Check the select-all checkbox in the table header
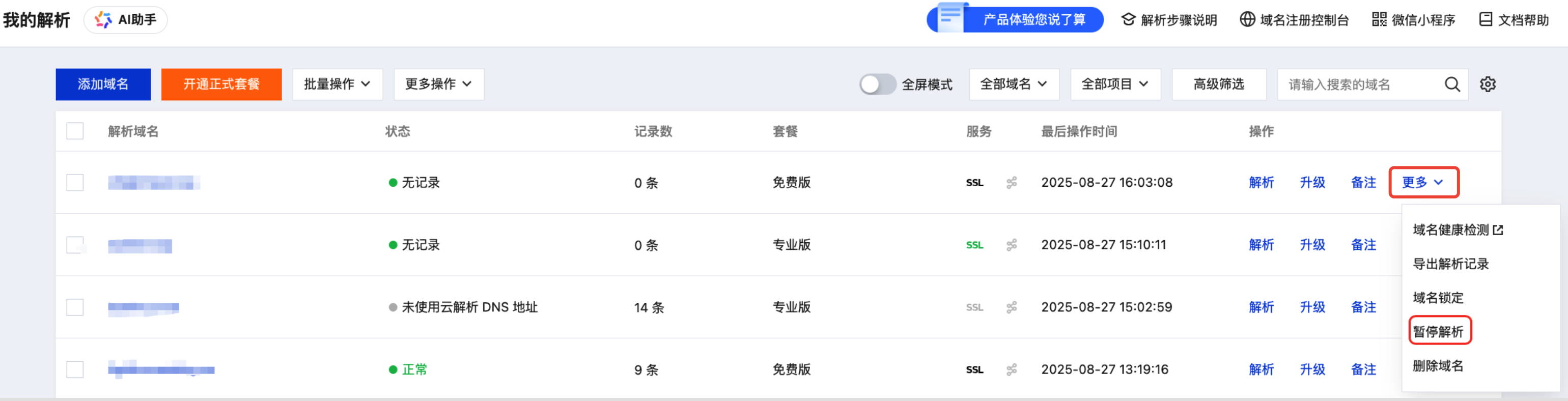 [75, 131]
